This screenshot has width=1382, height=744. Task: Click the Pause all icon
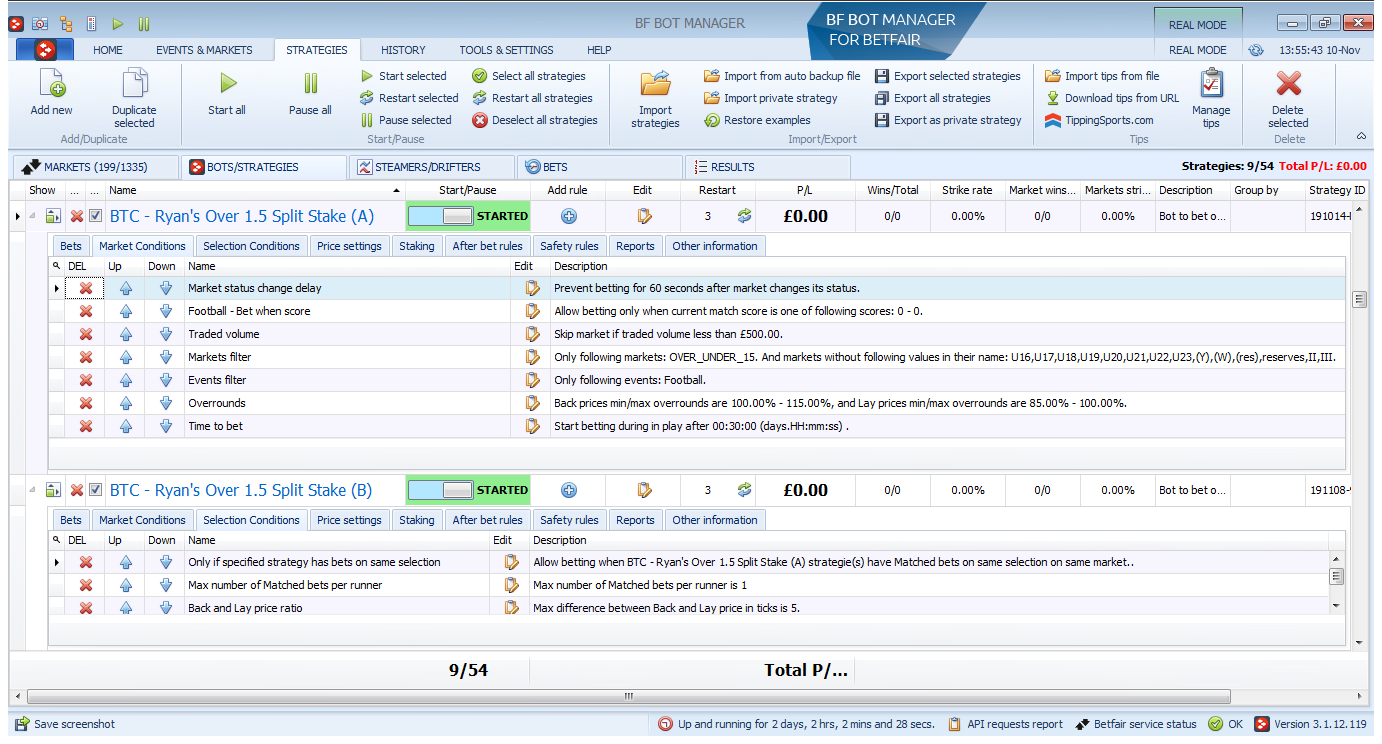[x=310, y=84]
